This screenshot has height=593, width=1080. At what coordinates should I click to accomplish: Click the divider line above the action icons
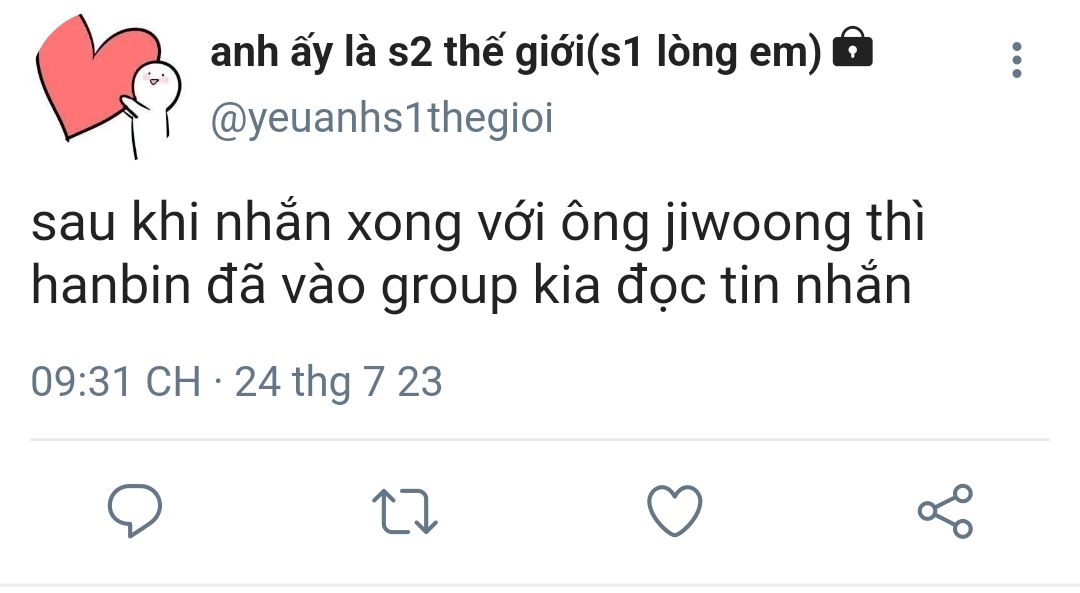pos(540,439)
